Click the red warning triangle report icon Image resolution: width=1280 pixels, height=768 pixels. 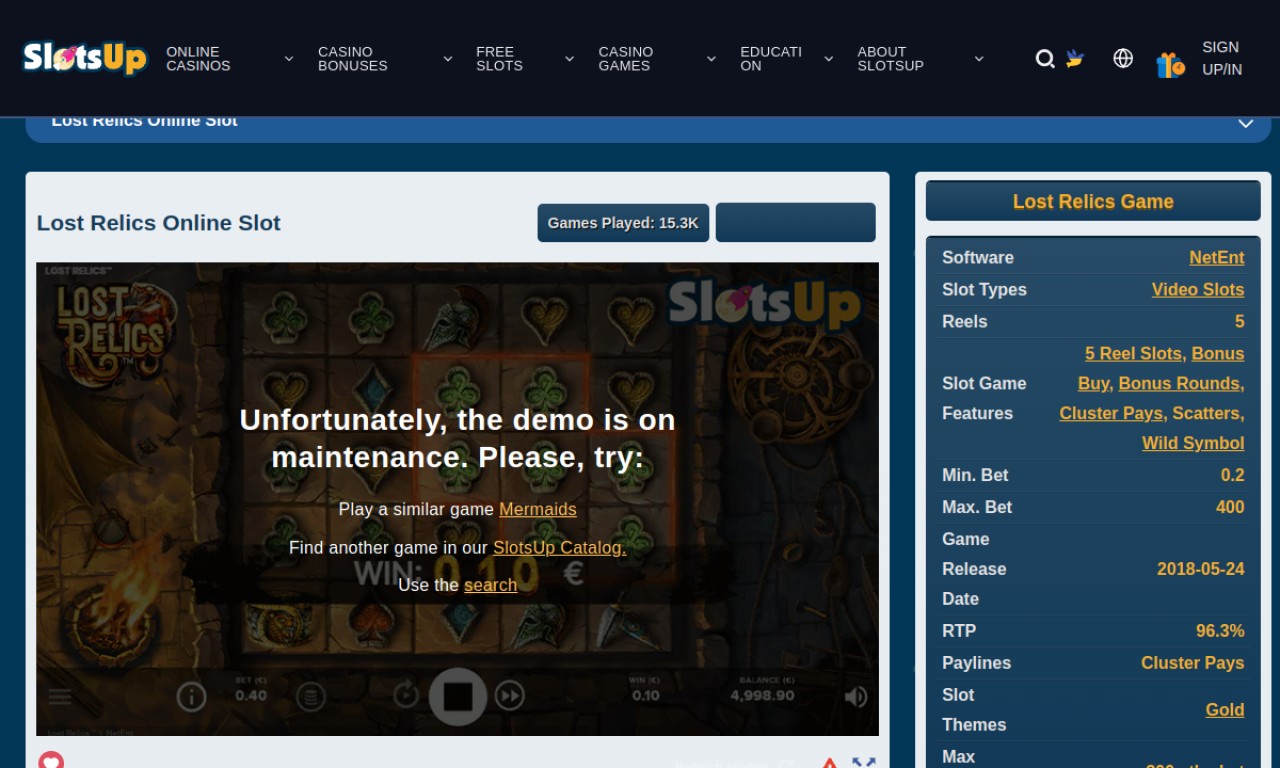[x=829, y=763]
